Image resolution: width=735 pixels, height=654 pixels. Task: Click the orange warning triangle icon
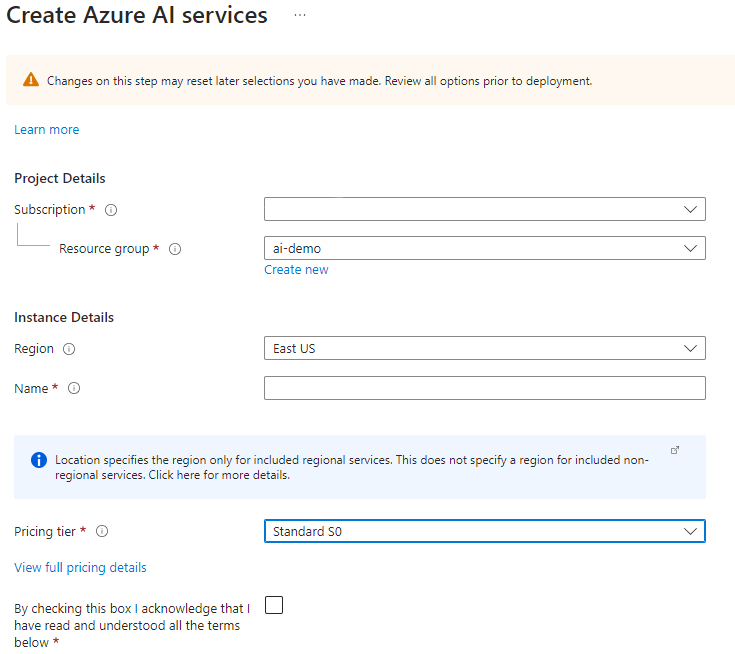click(x=31, y=80)
